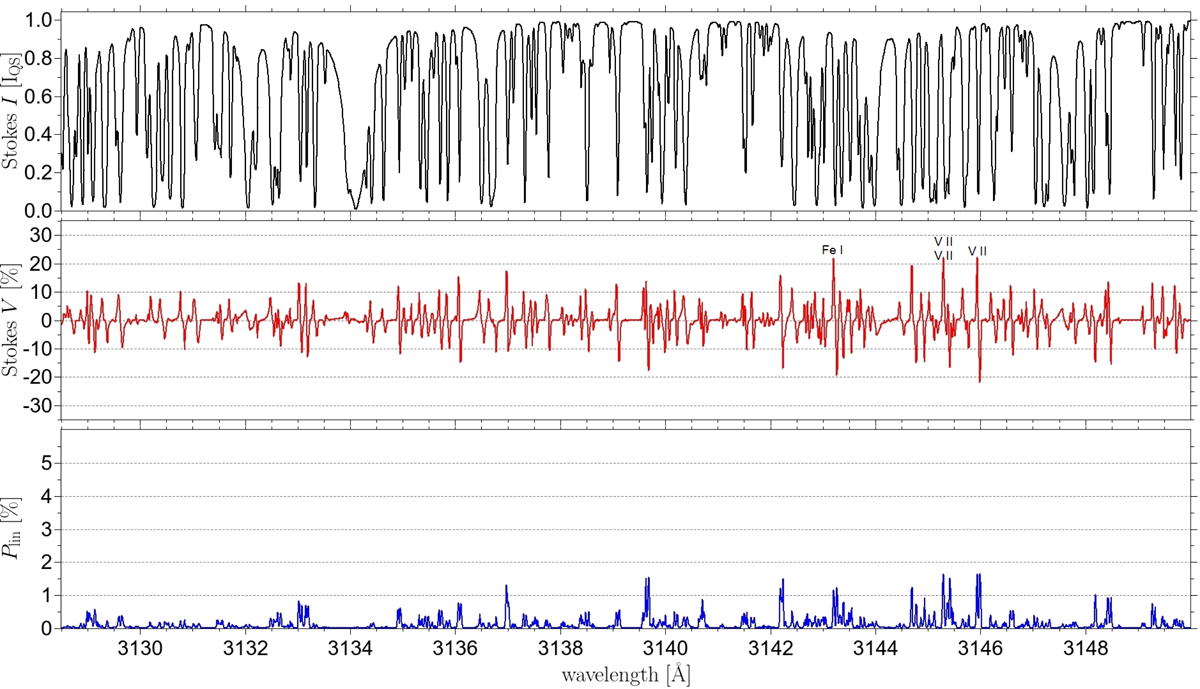Click the Fe I line annotation
1200x689 pixels.
pyautogui.click(x=832, y=250)
